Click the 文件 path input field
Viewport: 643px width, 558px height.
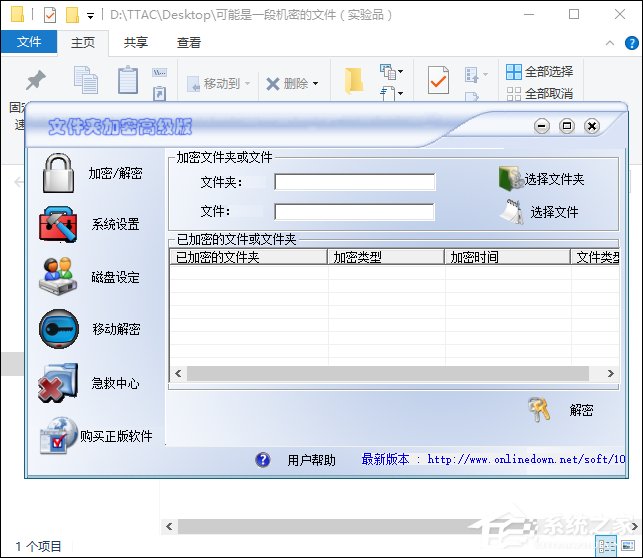[x=354, y=212]
